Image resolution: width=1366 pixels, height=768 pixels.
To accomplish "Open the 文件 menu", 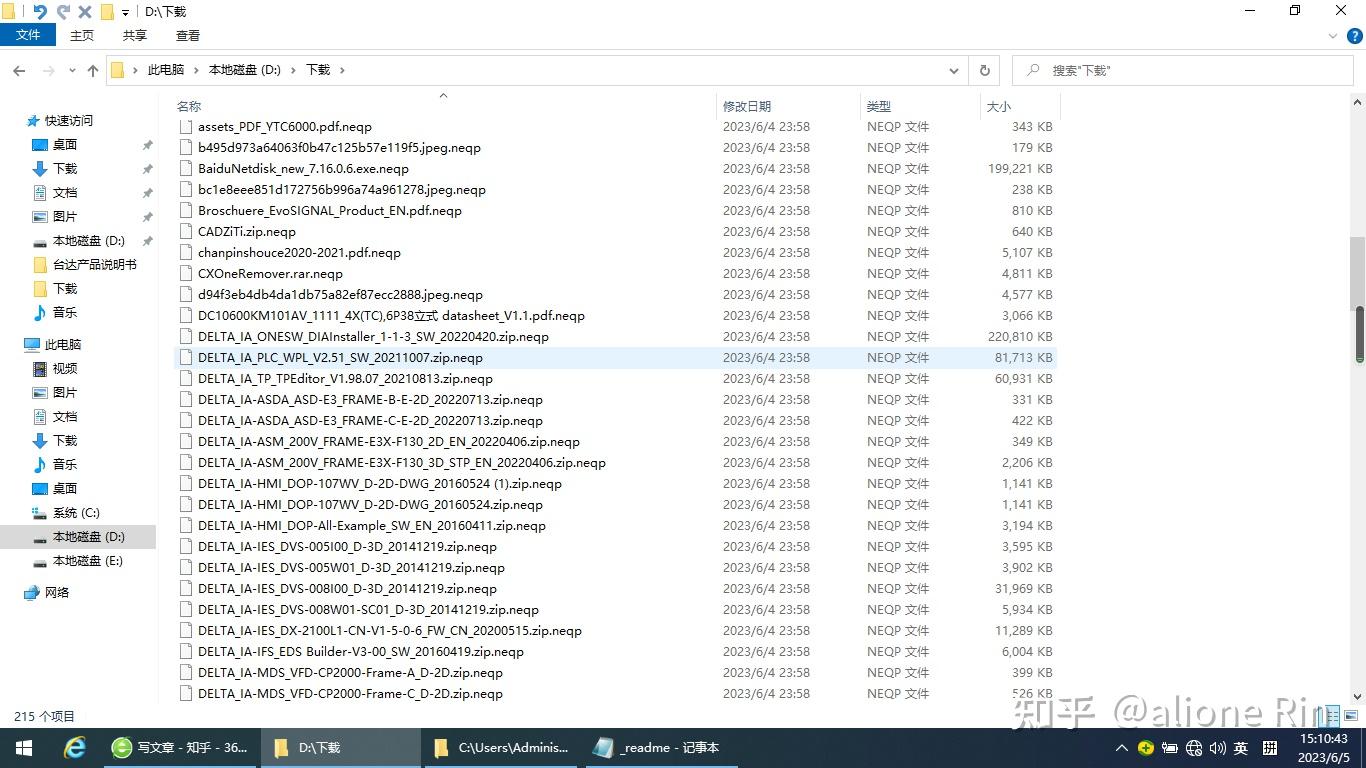I will pyautogui.click(x=28, y=35).
